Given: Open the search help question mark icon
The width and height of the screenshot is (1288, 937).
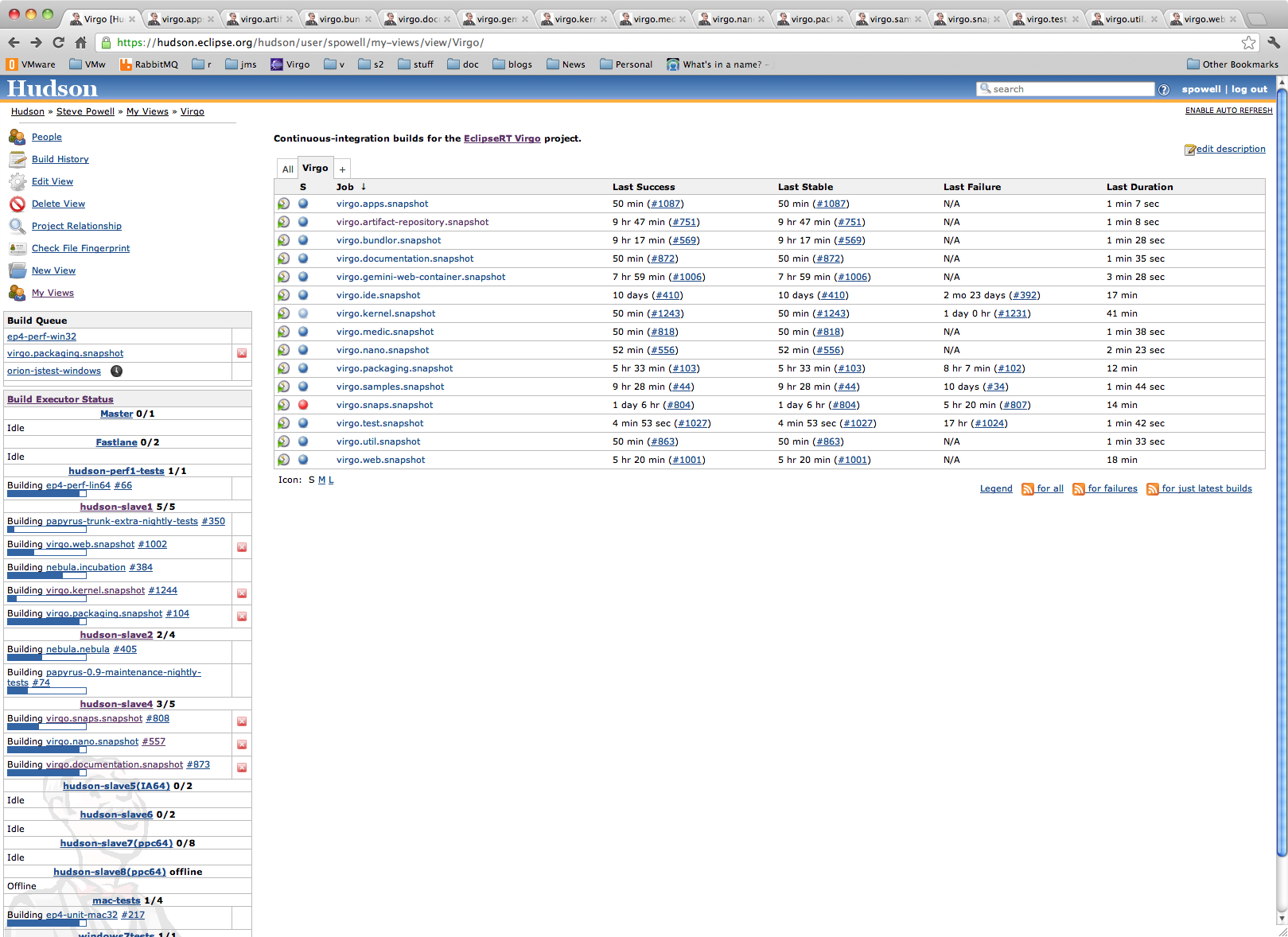Looking at the screenshot, I should click(1164, 90).
